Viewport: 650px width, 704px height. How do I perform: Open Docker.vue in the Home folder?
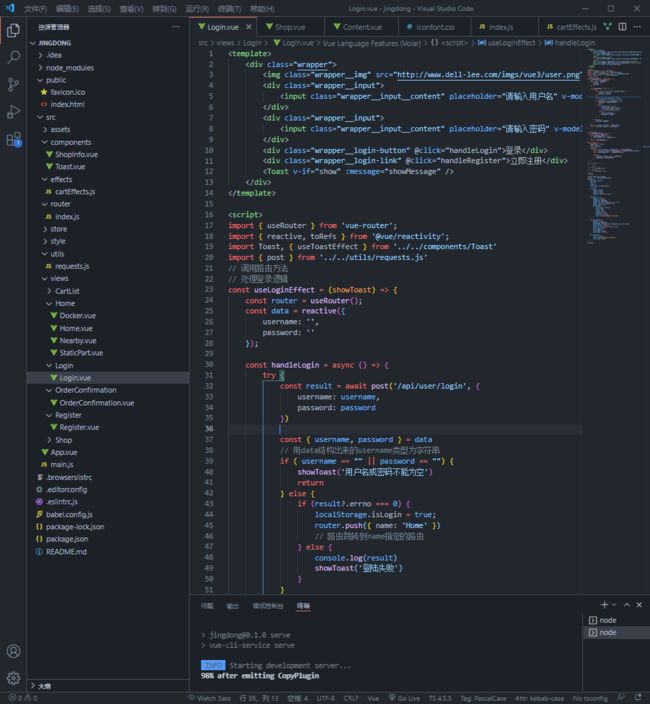[x=77, y=316]
